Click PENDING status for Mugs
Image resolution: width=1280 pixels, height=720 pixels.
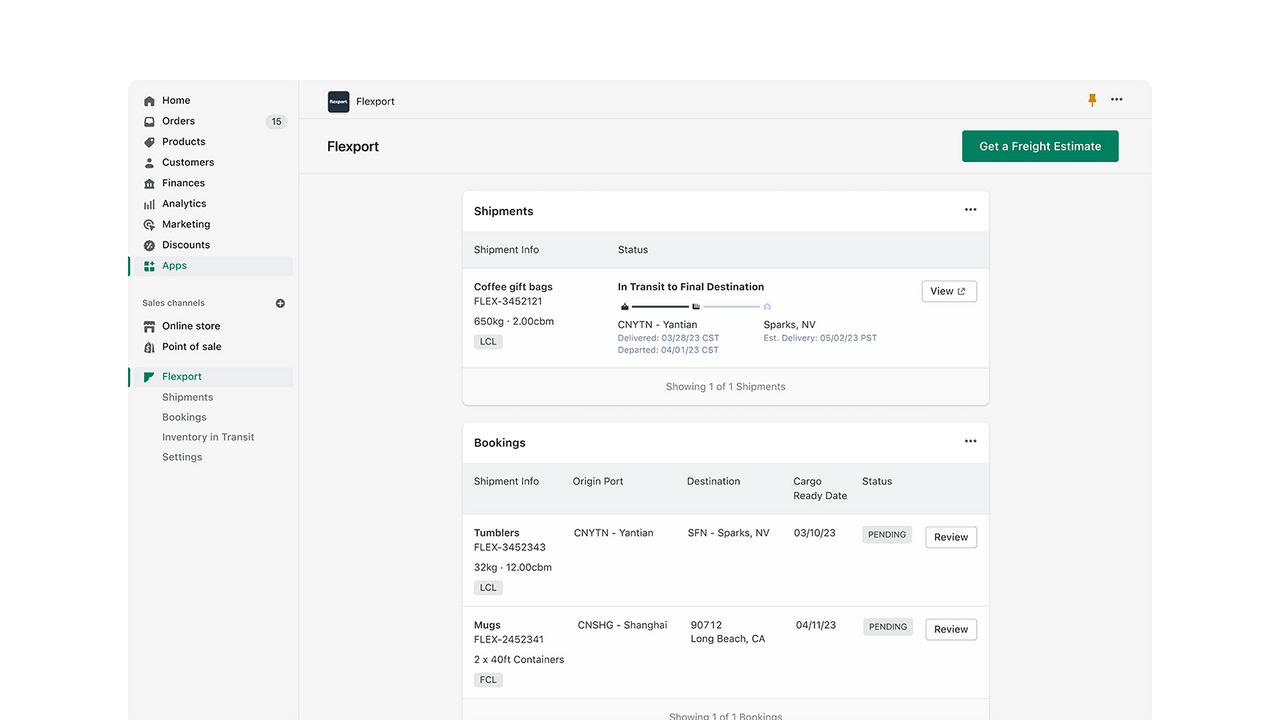click(888, 627)
